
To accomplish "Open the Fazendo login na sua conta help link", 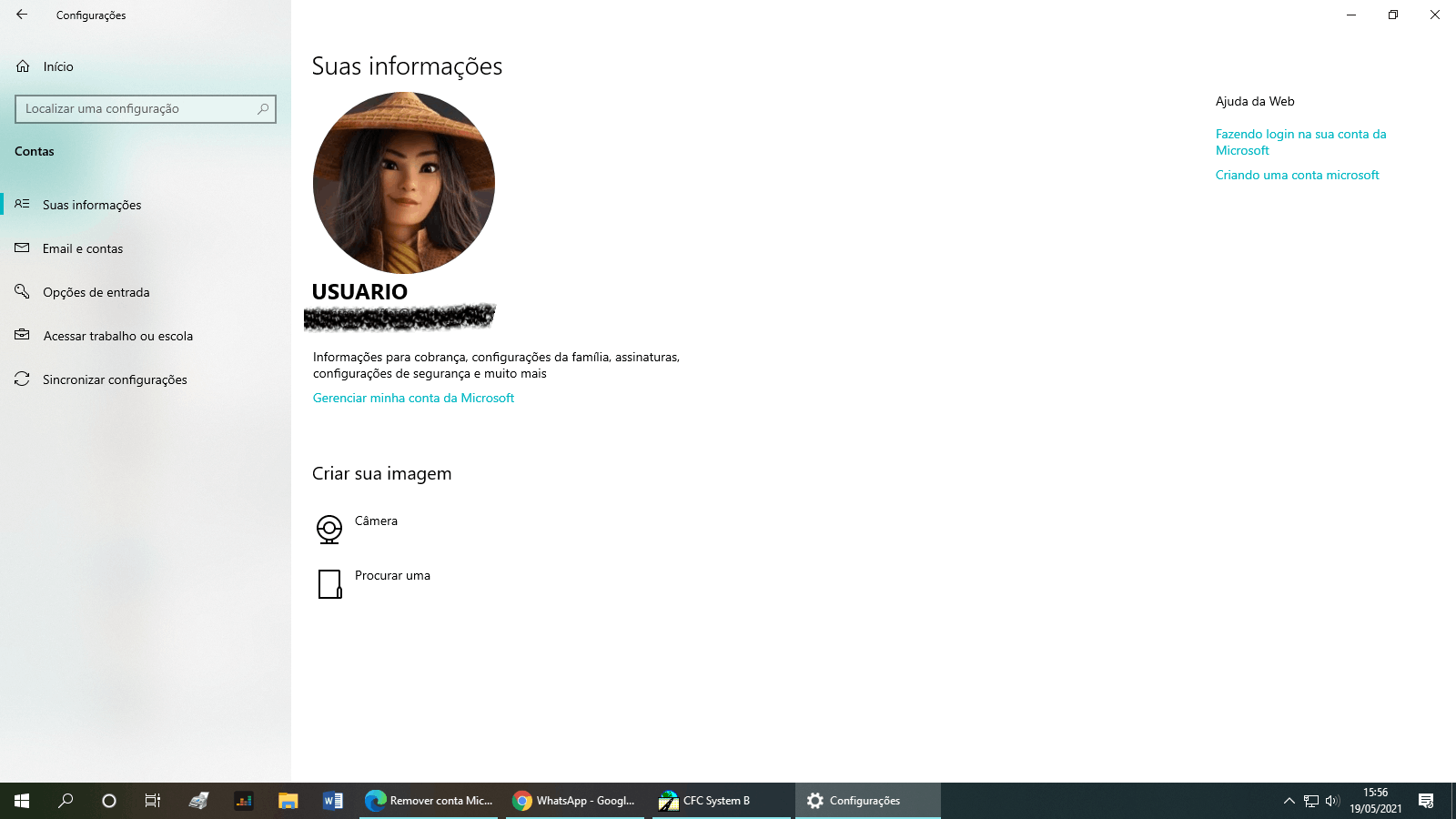I will pyautogui.click(x=1301, y=142).
